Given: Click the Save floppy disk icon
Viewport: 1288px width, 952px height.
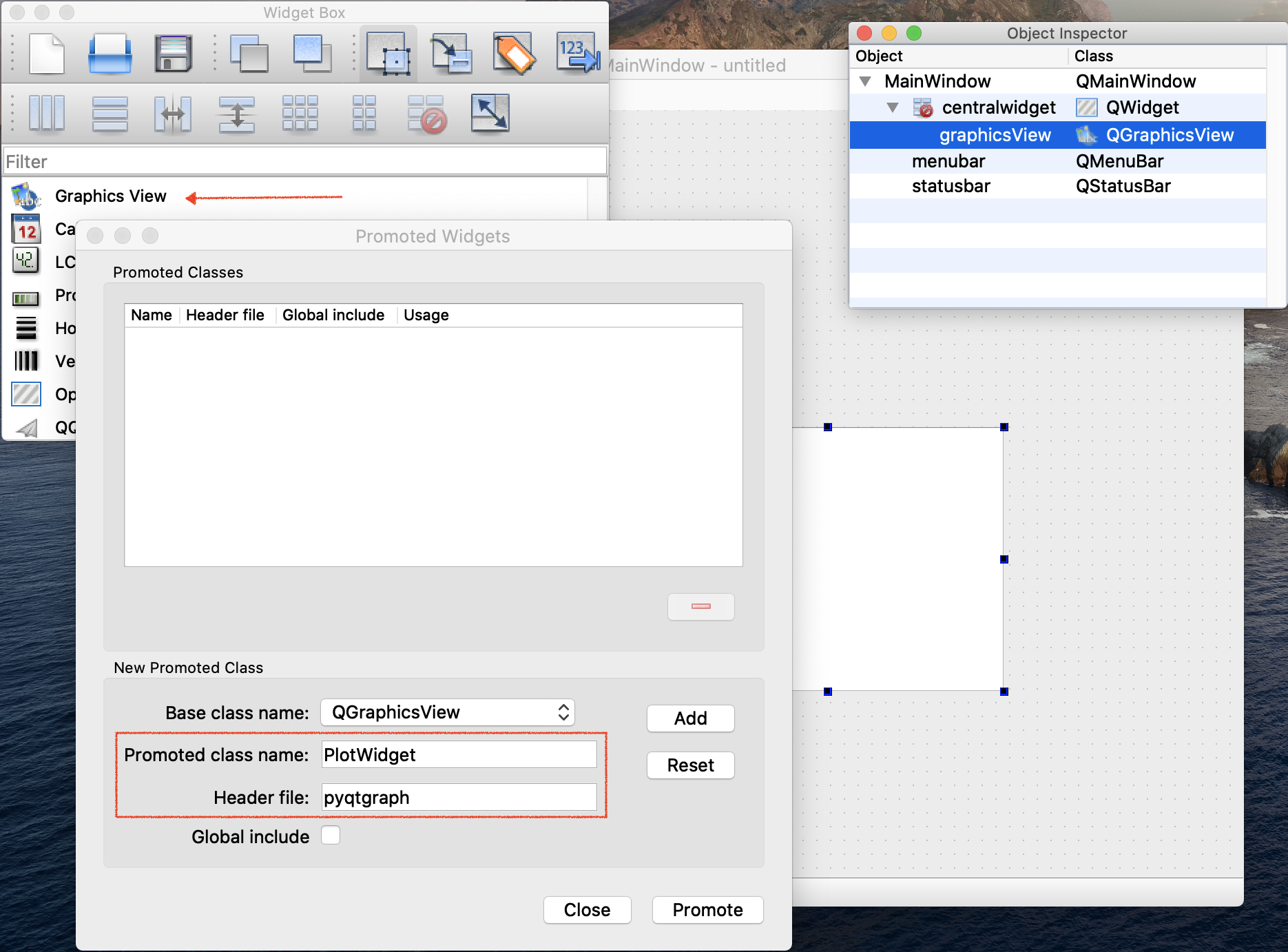Looking at the screenshot, I should click(x=173, y=54).
